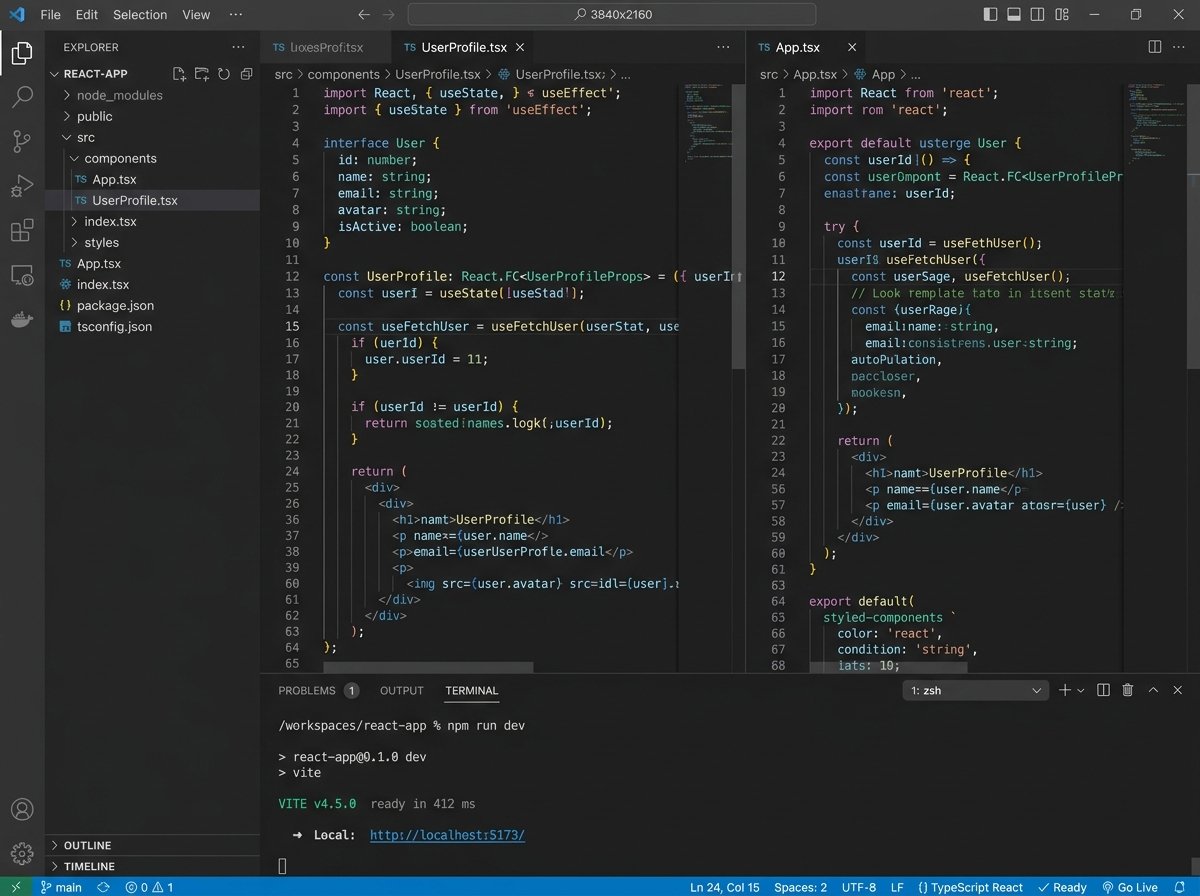Open the Remote Explorer view

click(x=22, y=275)
